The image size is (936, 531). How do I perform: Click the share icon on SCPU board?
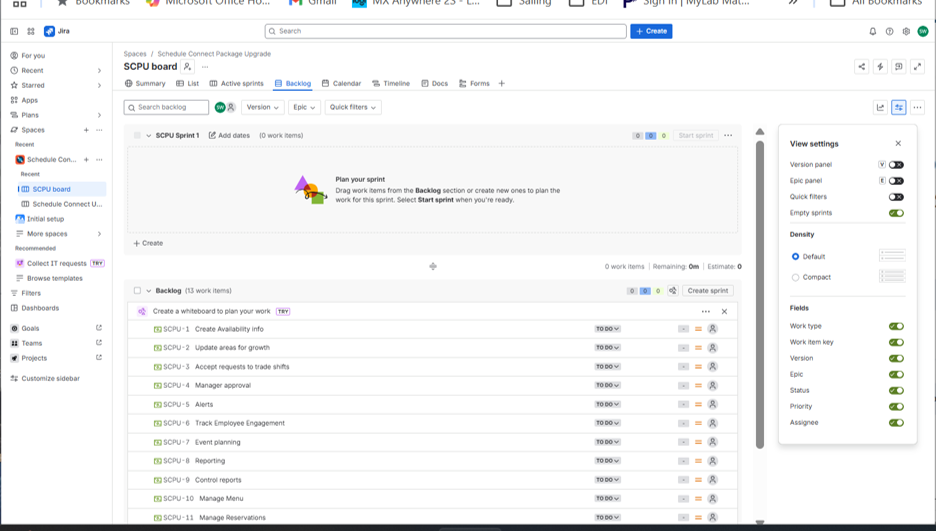pos(861,66)
